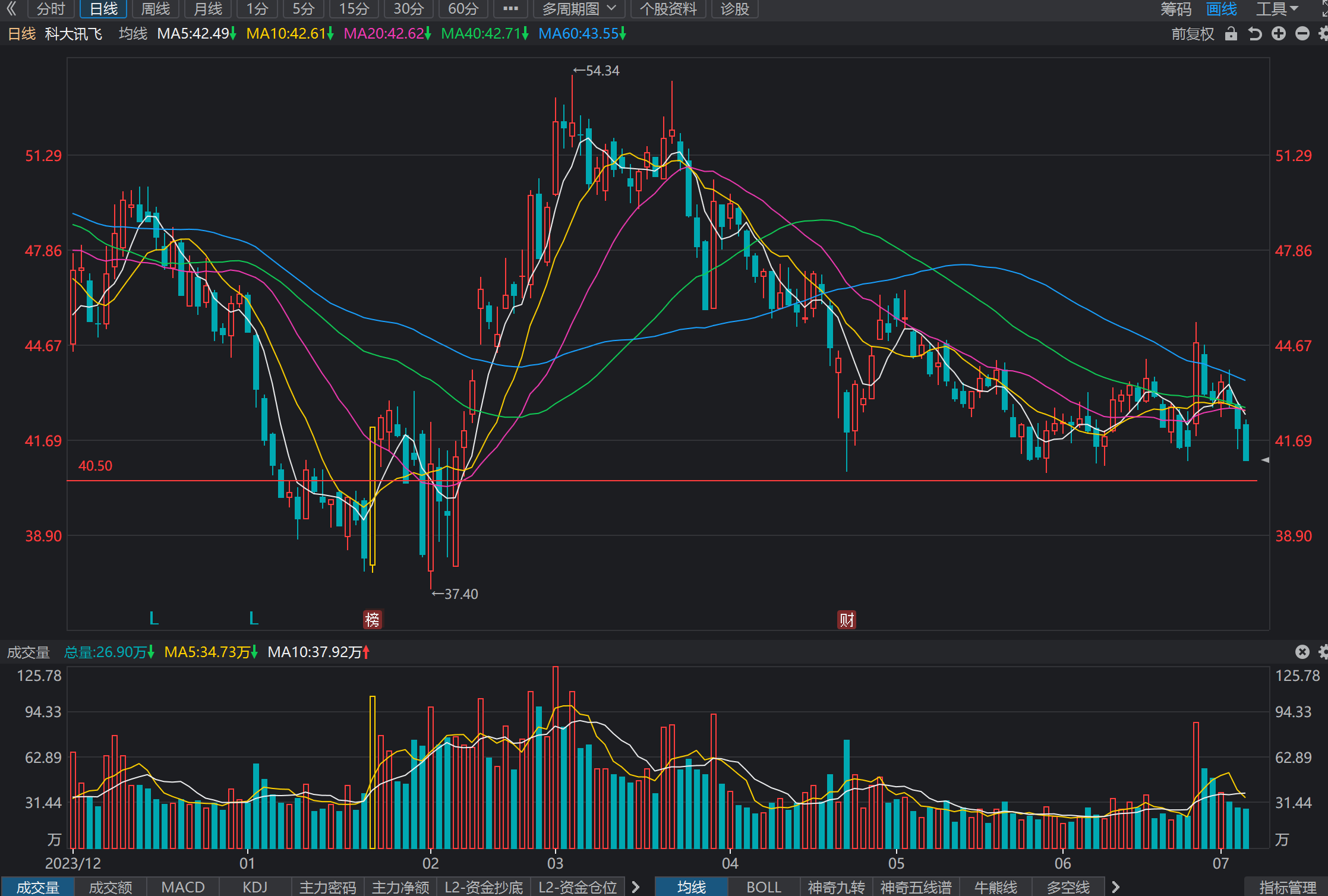Select the 5分 period tab
The height and width of the screenshot is (896, 1328).
[303, 8]
